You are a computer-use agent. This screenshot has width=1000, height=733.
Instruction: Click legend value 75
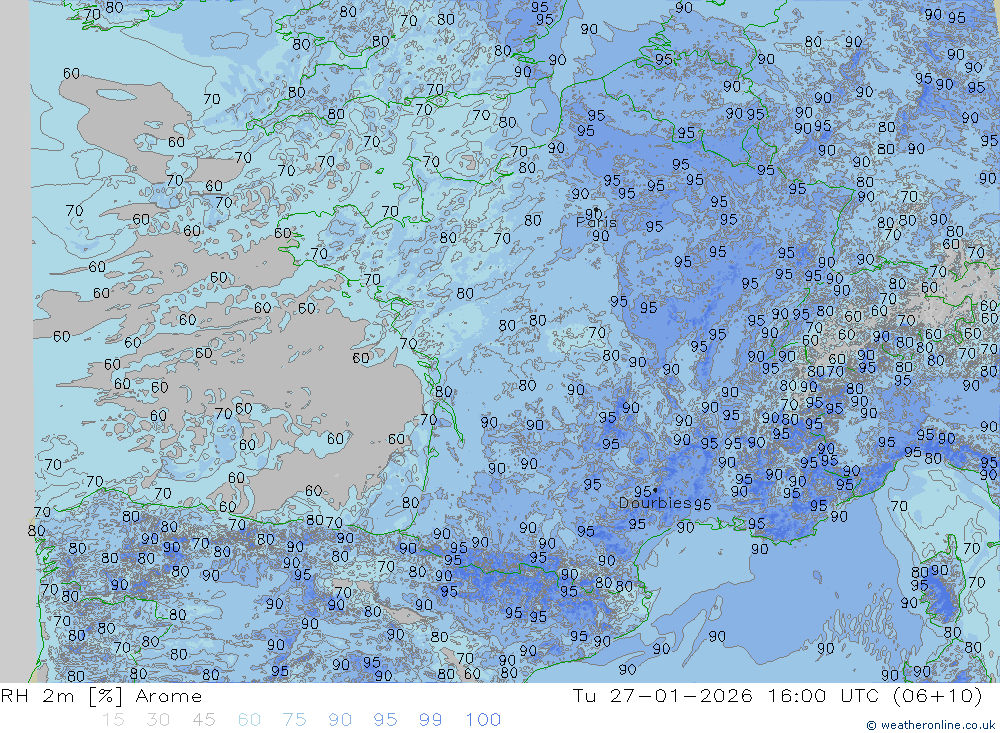[295, 720]
